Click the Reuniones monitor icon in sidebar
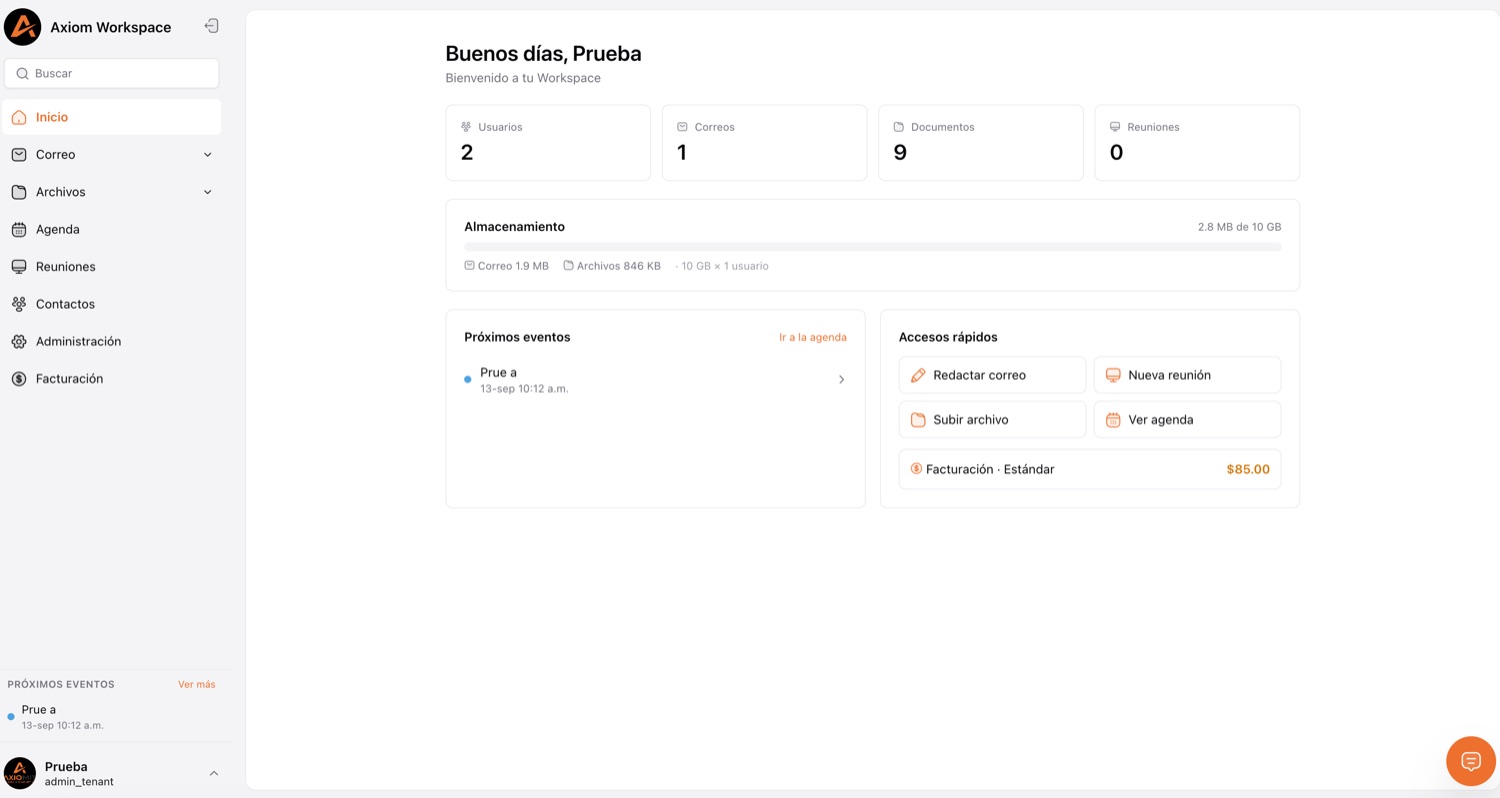 pos(19,267)
